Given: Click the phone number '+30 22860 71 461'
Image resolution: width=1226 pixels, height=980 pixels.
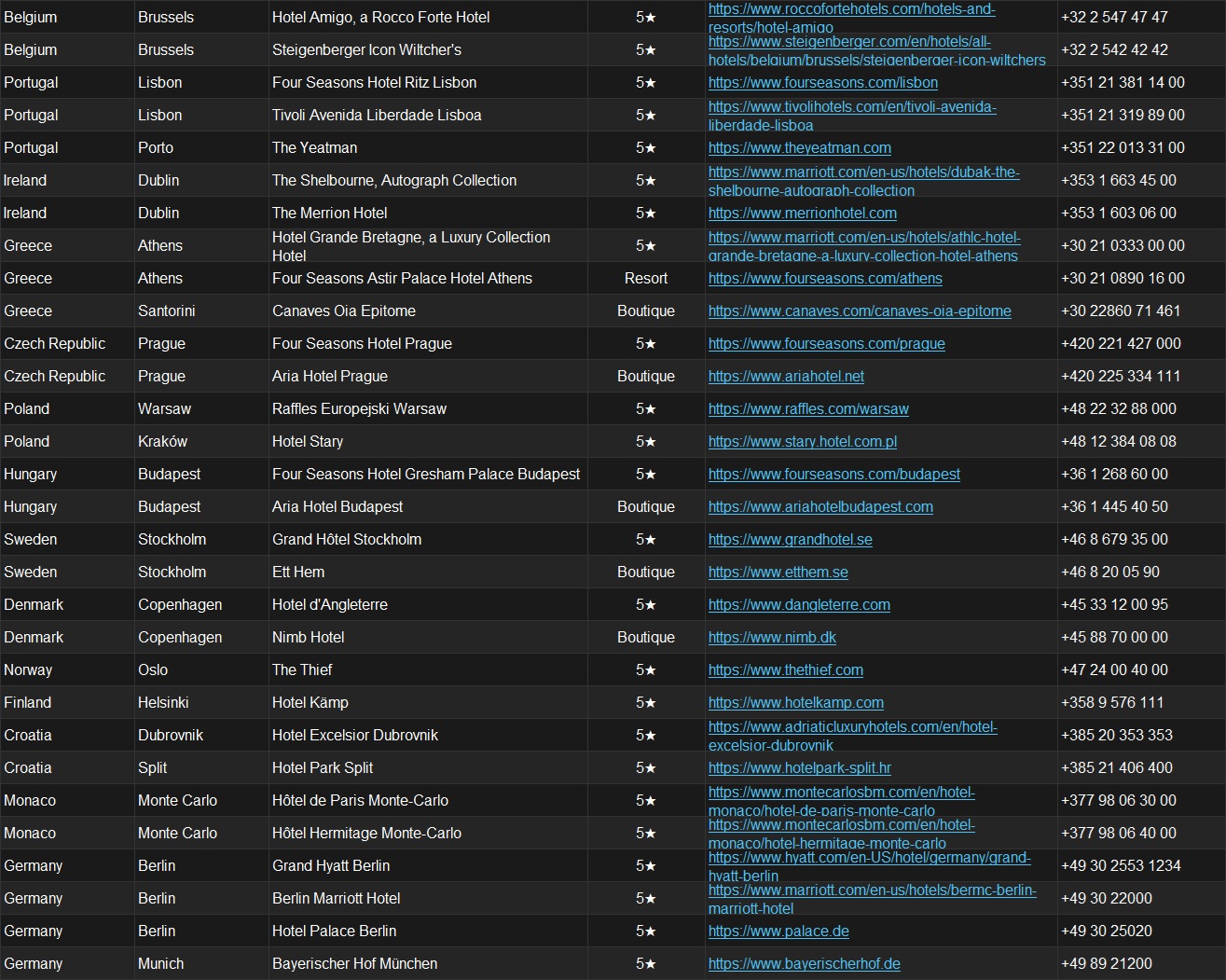Looking at the screenshot, I should pos(1121,311).
